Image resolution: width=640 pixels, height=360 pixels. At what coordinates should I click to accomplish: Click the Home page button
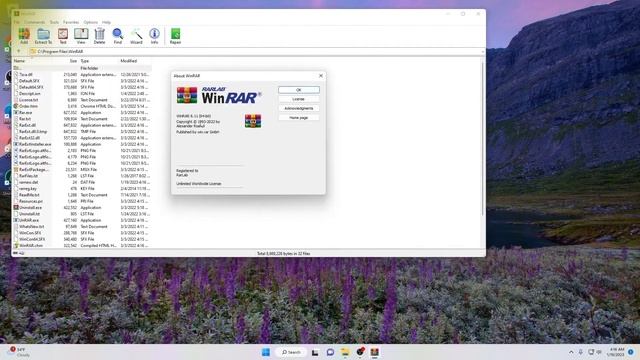pyautogui.click(x=299, y=118)
